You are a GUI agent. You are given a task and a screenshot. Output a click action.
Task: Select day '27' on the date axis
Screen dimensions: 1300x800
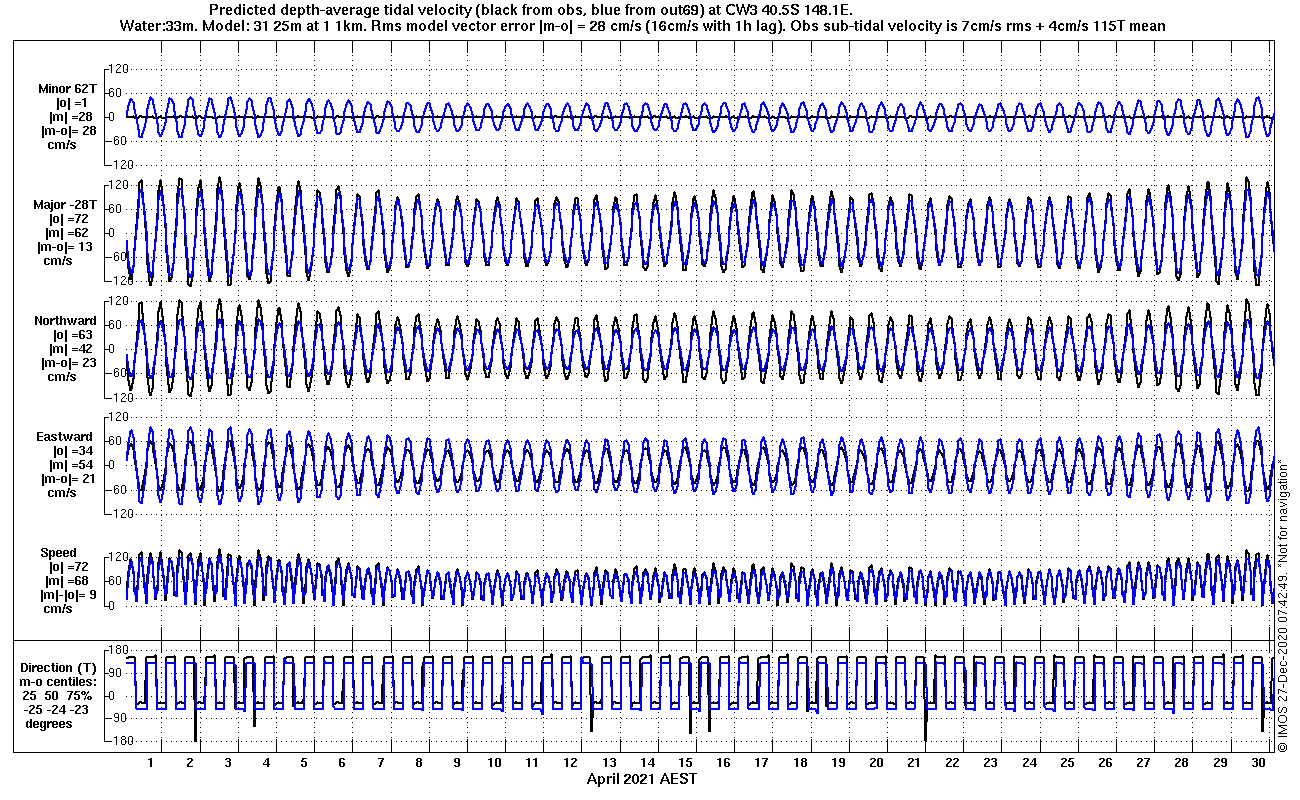click(1143, 763)
